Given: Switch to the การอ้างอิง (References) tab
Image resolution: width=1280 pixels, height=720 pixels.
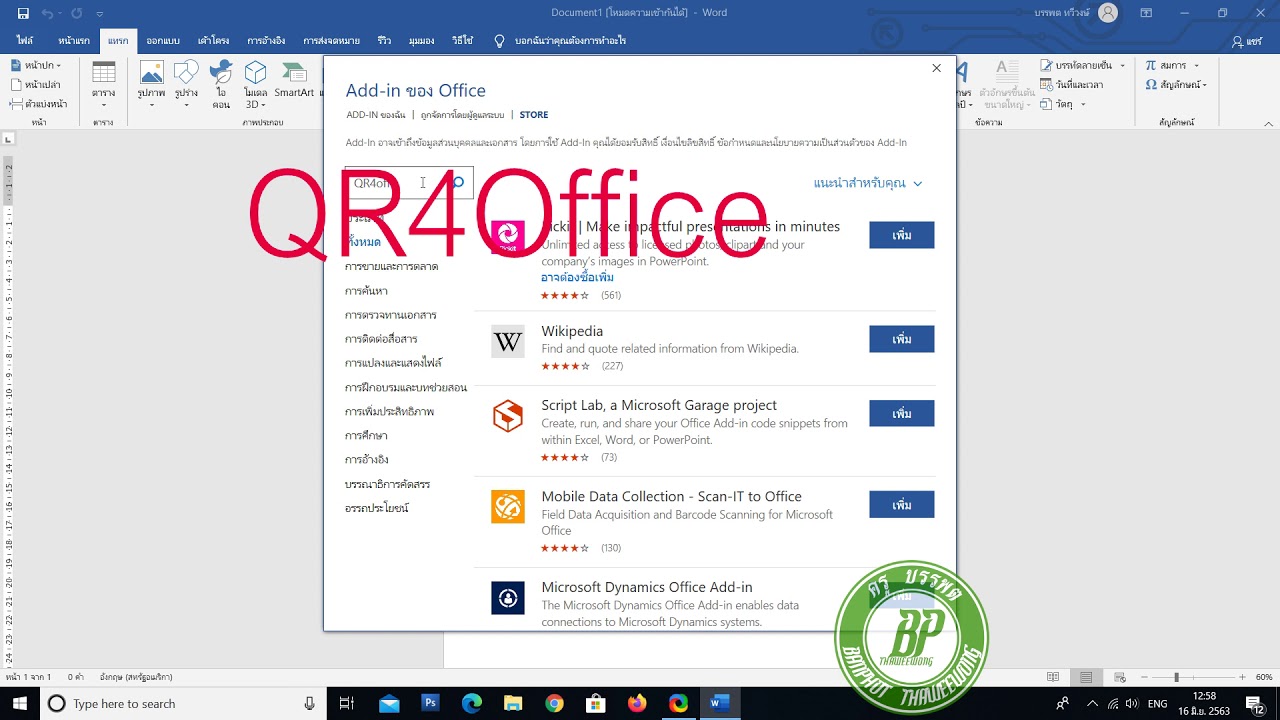Looking at the screenshot, I should tap(266, 41).
